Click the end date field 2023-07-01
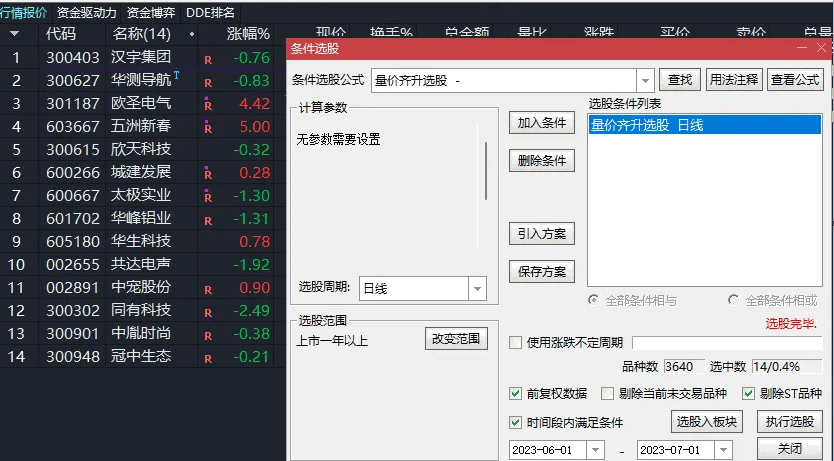The width and height of the screenshot is (834, 461). pos(676,450)
